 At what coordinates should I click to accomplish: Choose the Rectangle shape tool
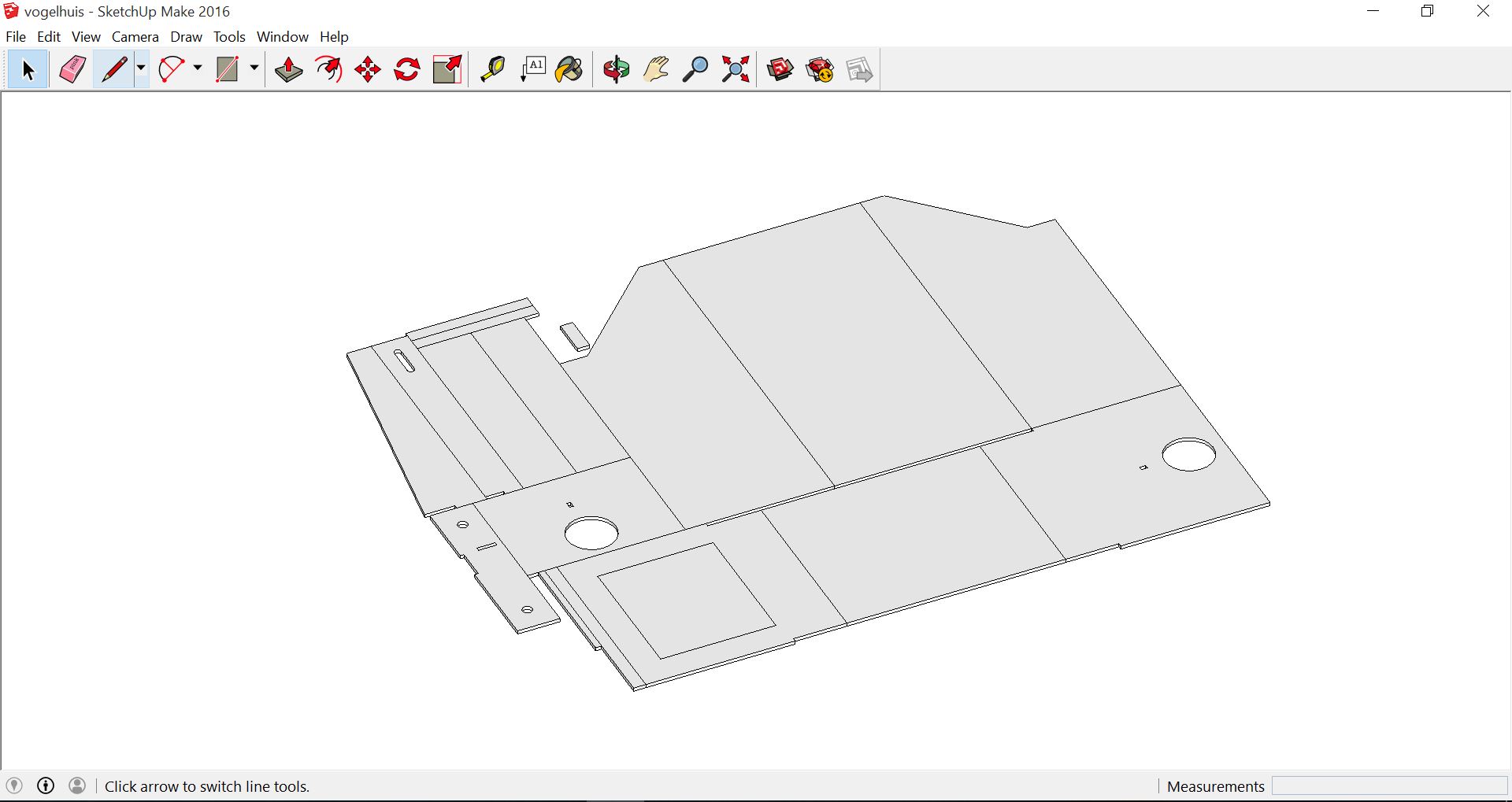pos(228,70)
